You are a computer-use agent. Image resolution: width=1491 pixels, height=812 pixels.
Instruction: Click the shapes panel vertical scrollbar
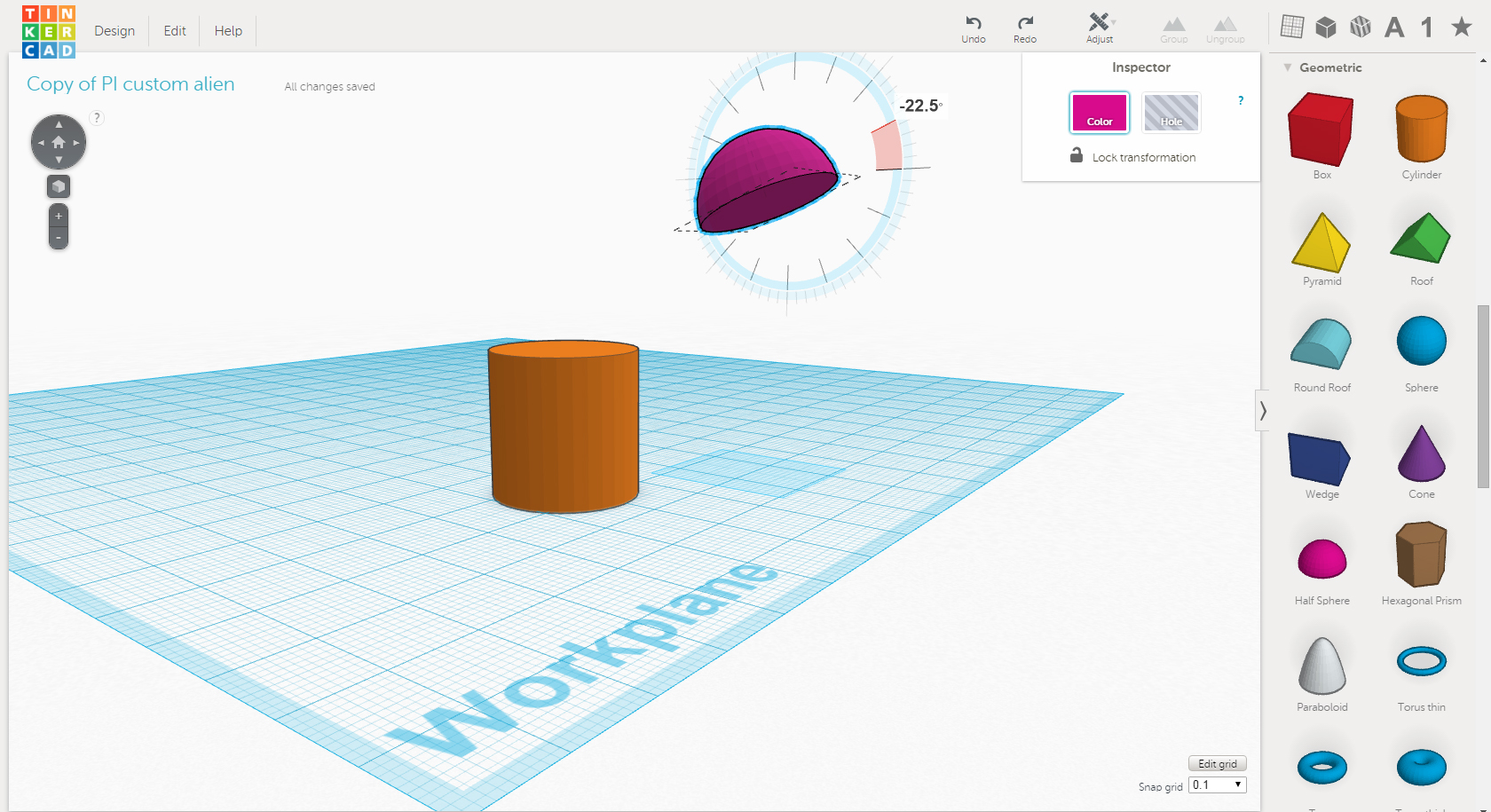click(1483, 396)
